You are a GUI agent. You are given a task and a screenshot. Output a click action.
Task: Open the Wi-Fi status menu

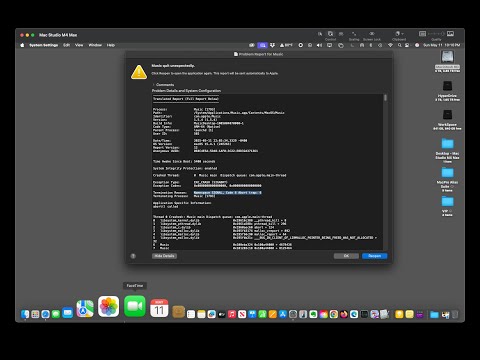(390, 45)
